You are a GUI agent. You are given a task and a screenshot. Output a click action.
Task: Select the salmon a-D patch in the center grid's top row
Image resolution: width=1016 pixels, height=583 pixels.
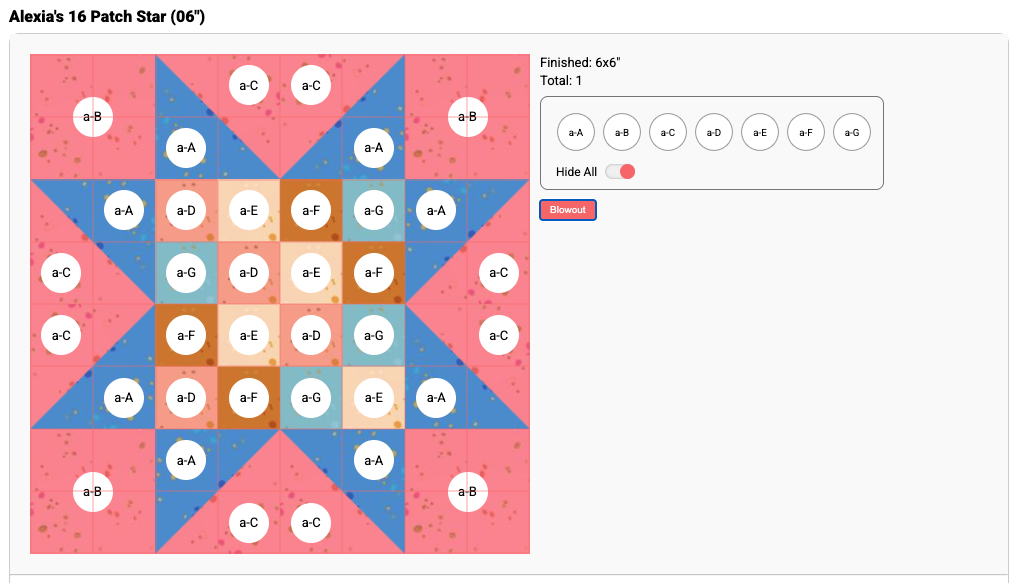pos(186,211)
